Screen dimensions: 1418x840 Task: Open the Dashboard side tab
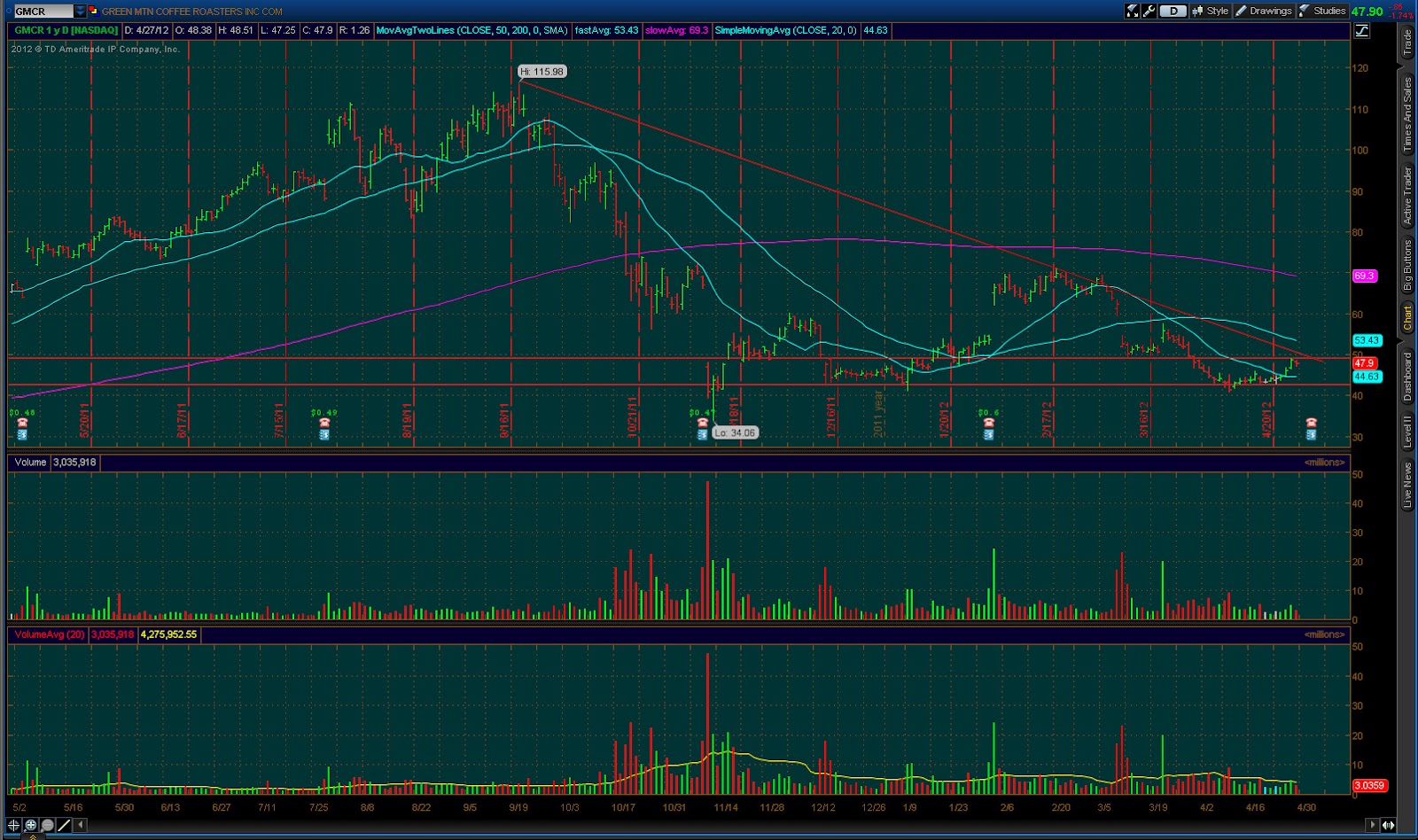[1406, 377]
